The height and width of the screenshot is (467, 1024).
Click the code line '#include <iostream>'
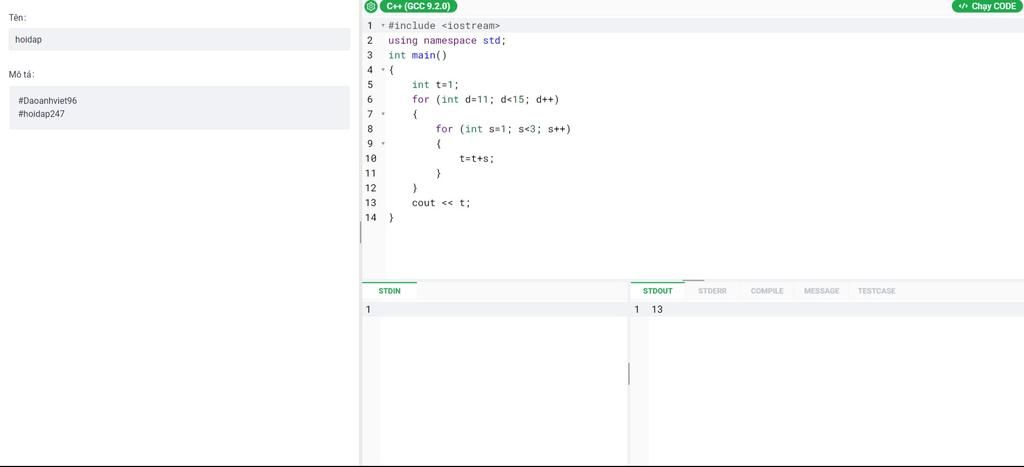(444, 25)
